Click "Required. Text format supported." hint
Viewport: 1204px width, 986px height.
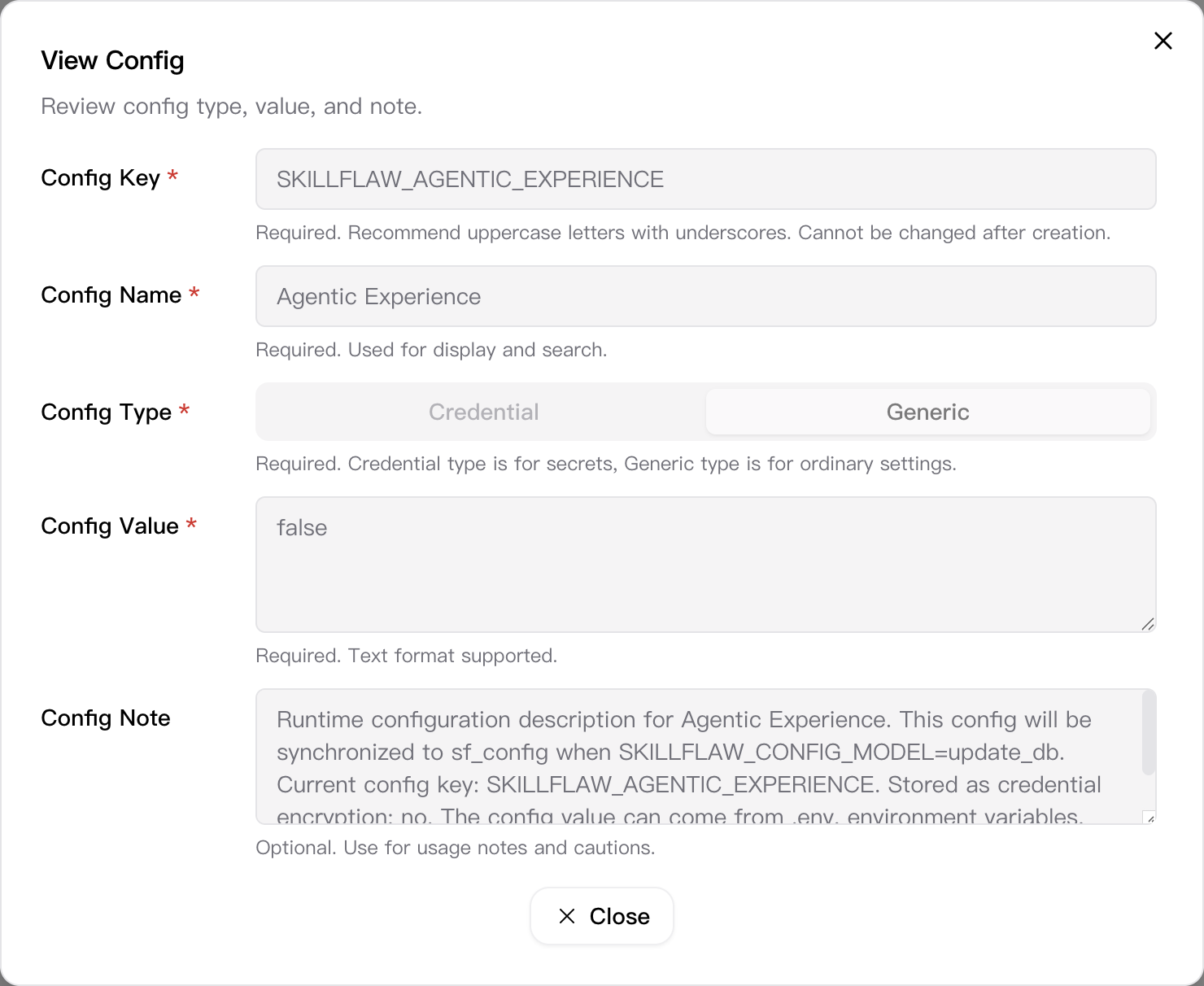pos(406,656)
